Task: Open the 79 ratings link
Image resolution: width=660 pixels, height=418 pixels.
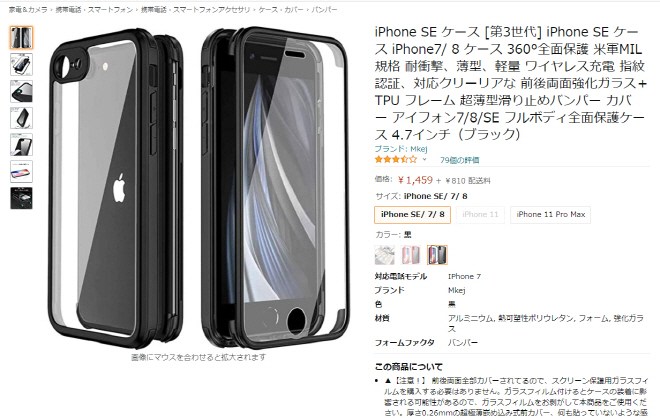Action: (459, 160)
